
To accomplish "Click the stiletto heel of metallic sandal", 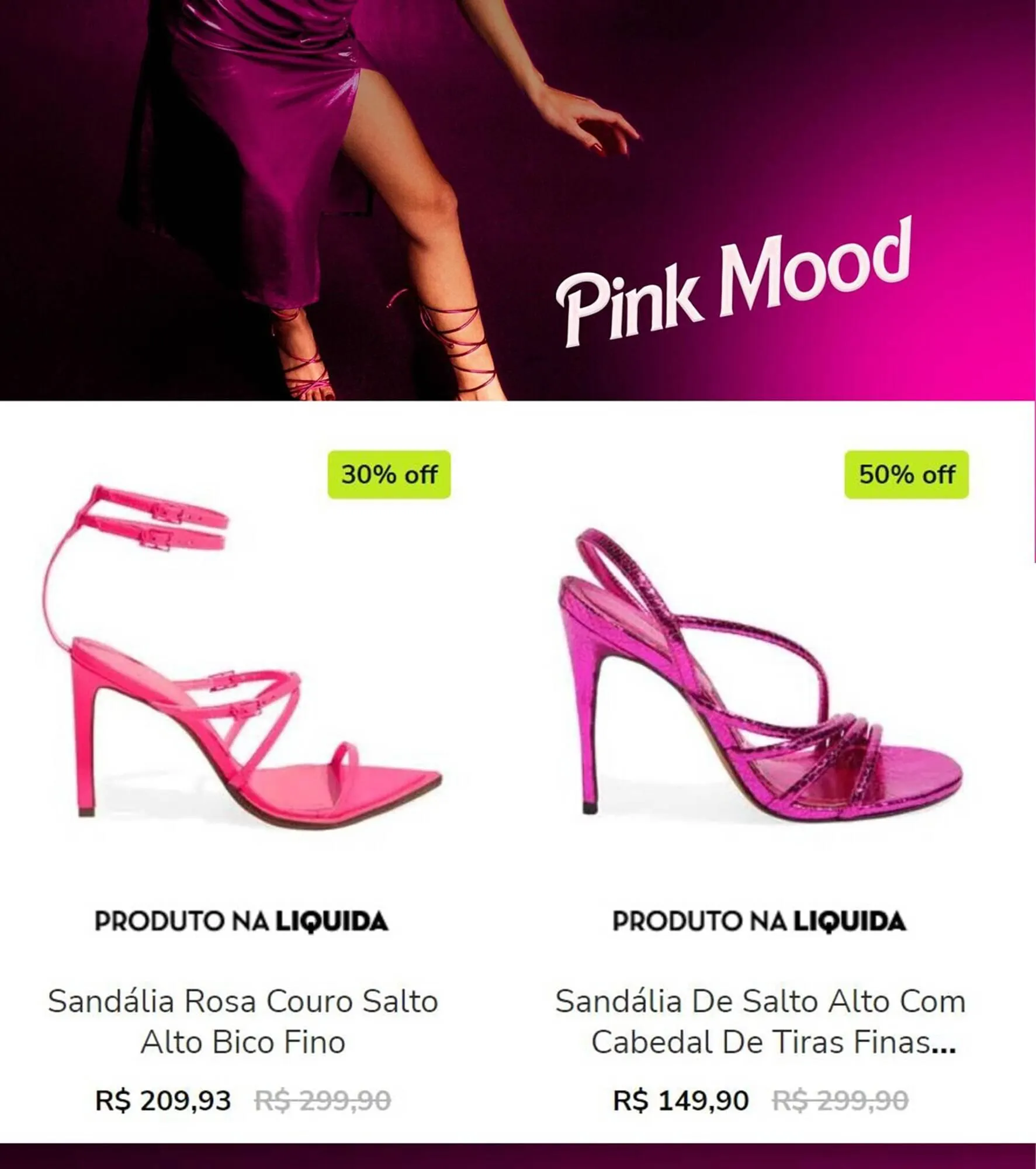I will point(587,719).
